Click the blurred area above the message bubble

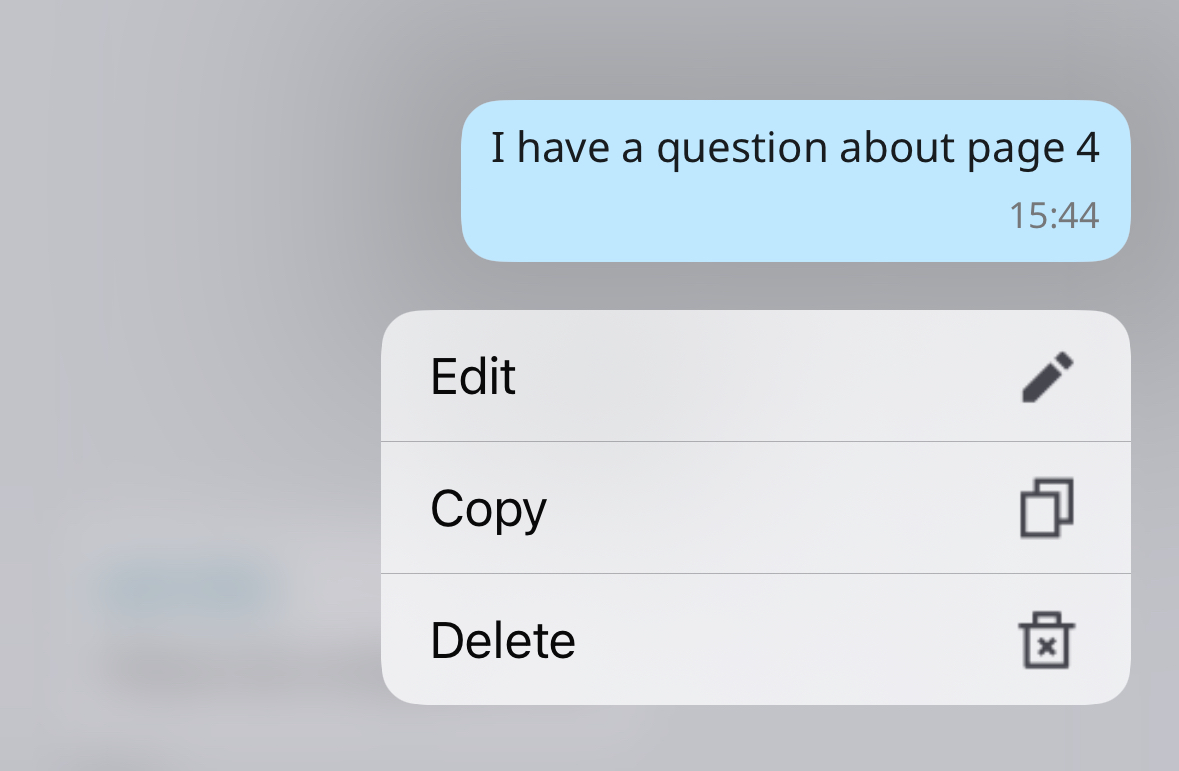coord(796,47)
